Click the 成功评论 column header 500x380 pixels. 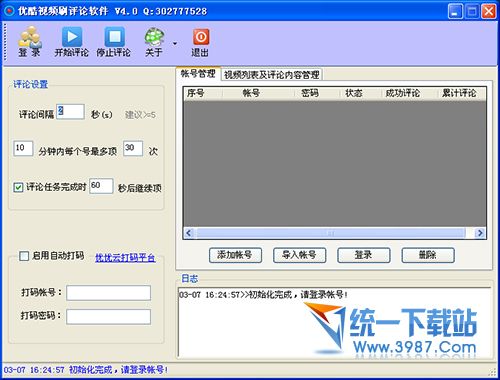[410, 93]
